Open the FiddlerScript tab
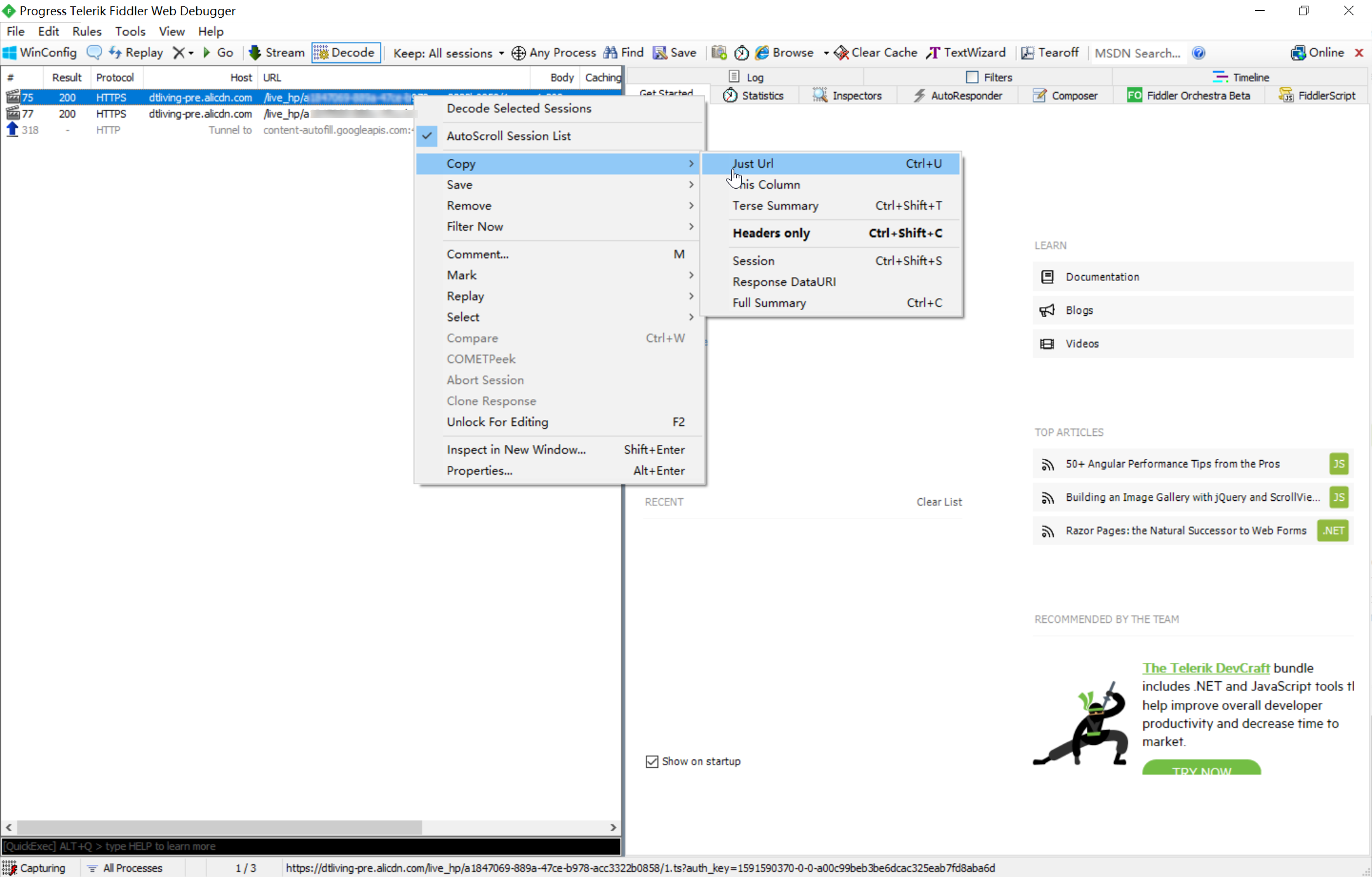The image size is (1372, 877). coord(1317,95)
